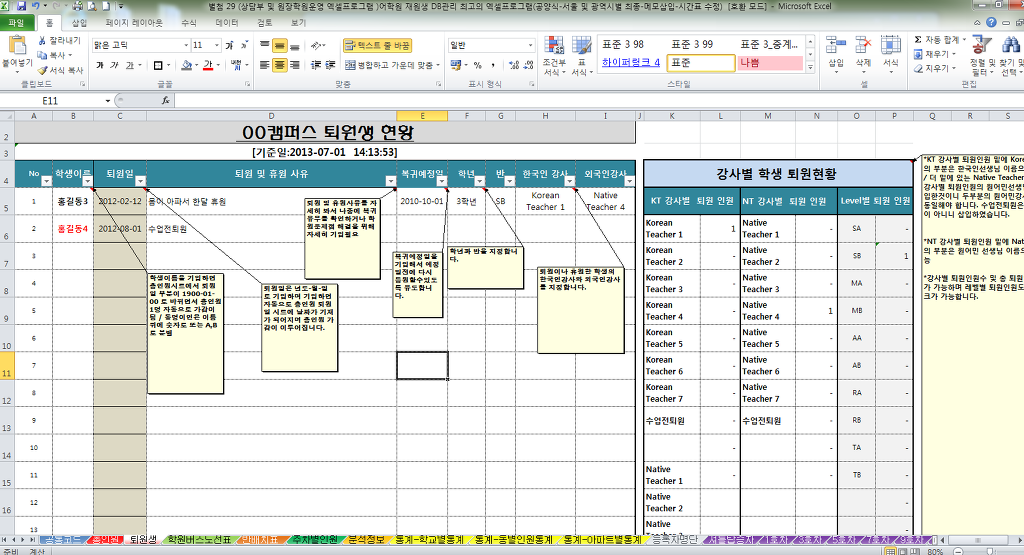
Task: Open the 학년 column filter dropdown
Action: (x=479, y=181)
